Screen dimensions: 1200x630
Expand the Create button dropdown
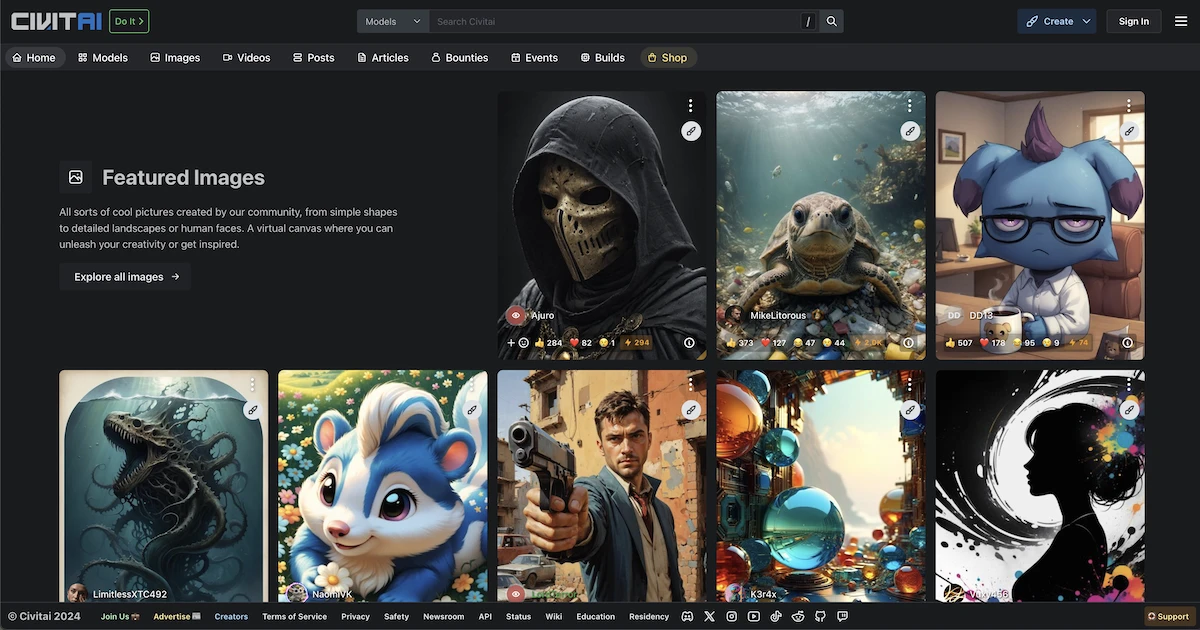coord(1087,21)
